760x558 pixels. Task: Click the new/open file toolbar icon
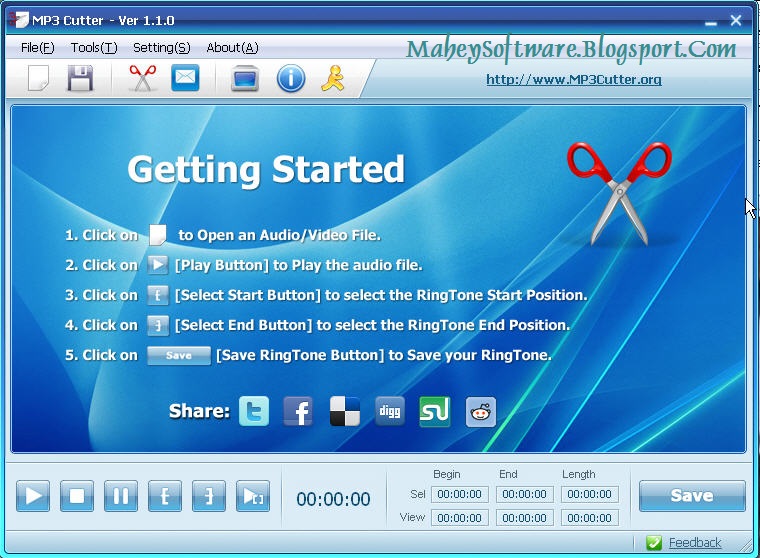click(38, 78)
